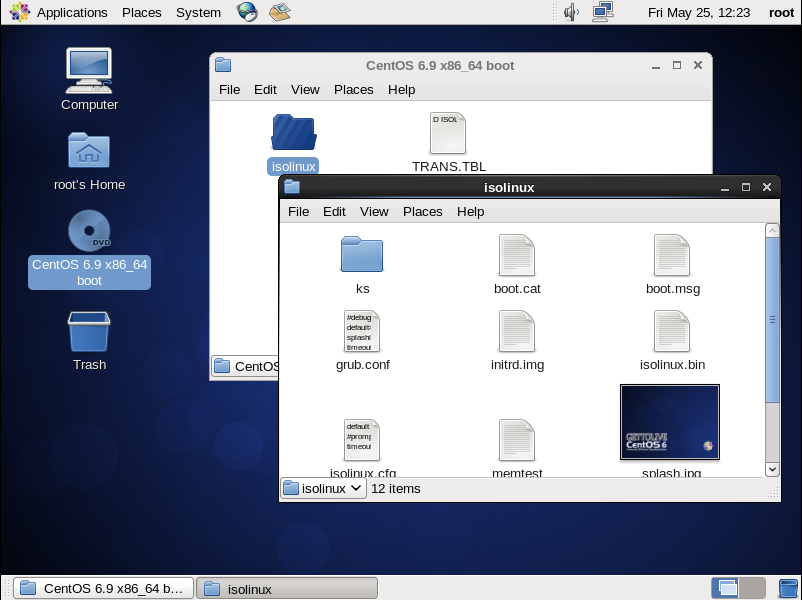Click the Computer desktop icon
The height and width of the screenshot is (600, 802).
[x=89, y=71]
